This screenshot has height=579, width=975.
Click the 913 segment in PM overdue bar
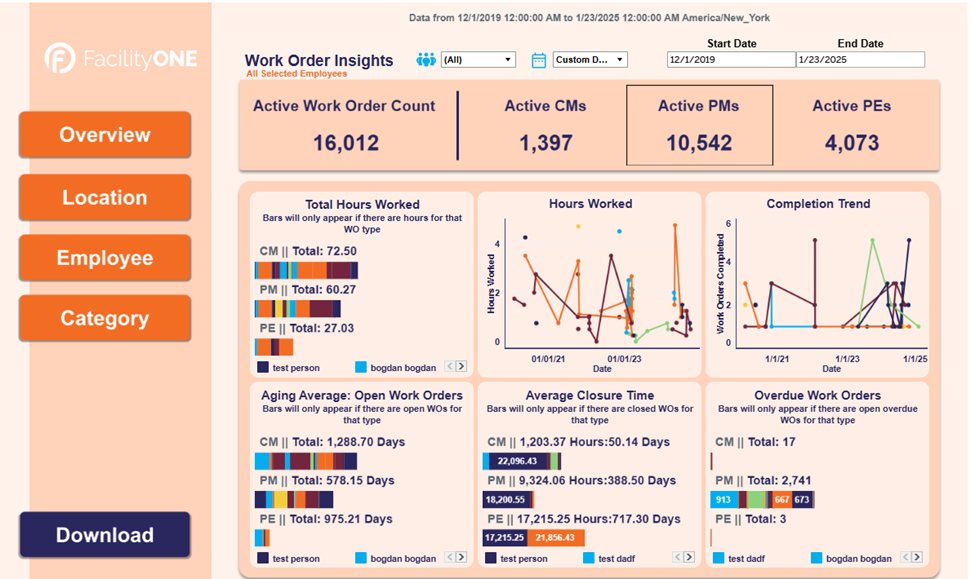coord(724,499)
